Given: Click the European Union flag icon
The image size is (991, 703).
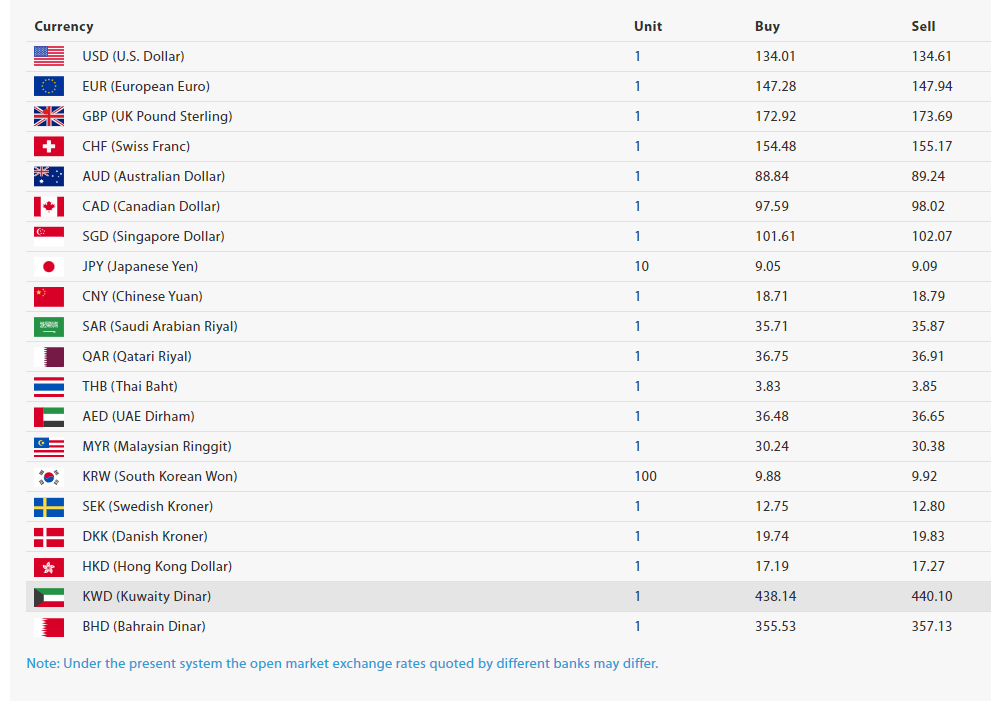Looking at the screenshot, I should (49, 86).
